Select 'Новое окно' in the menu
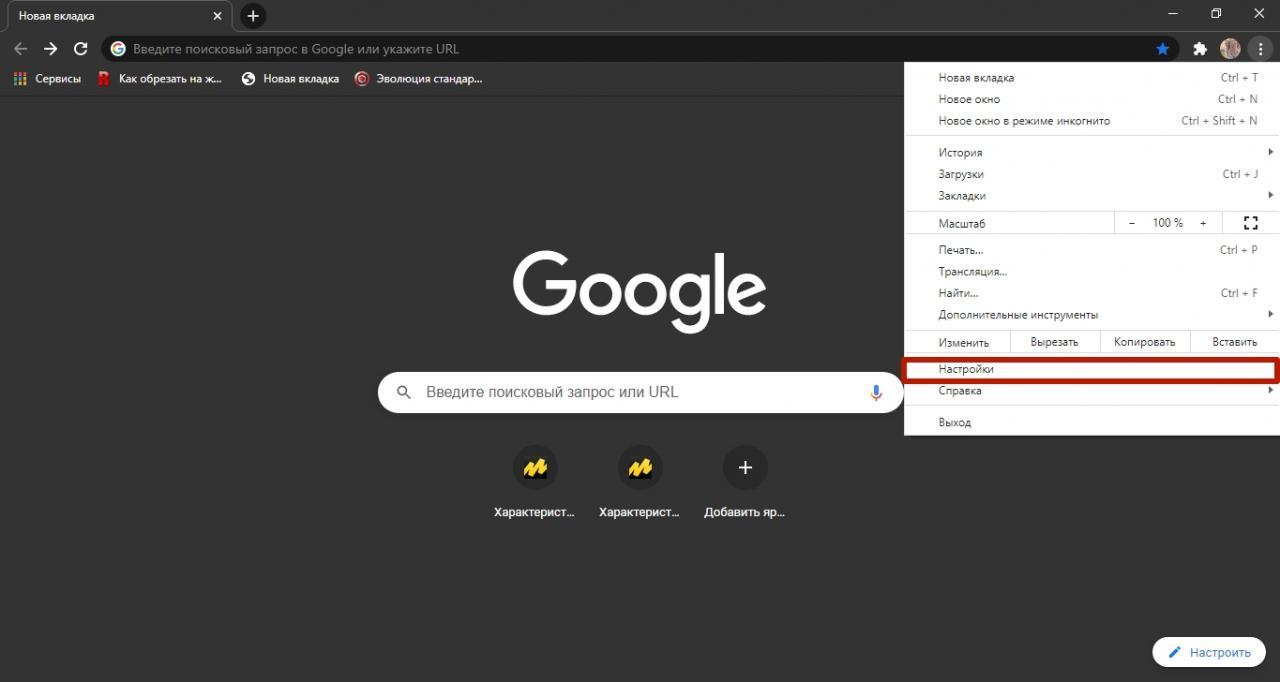The height and width of the screenshot is (682, 1280). pyautogui.click(x=1092, y=99)
